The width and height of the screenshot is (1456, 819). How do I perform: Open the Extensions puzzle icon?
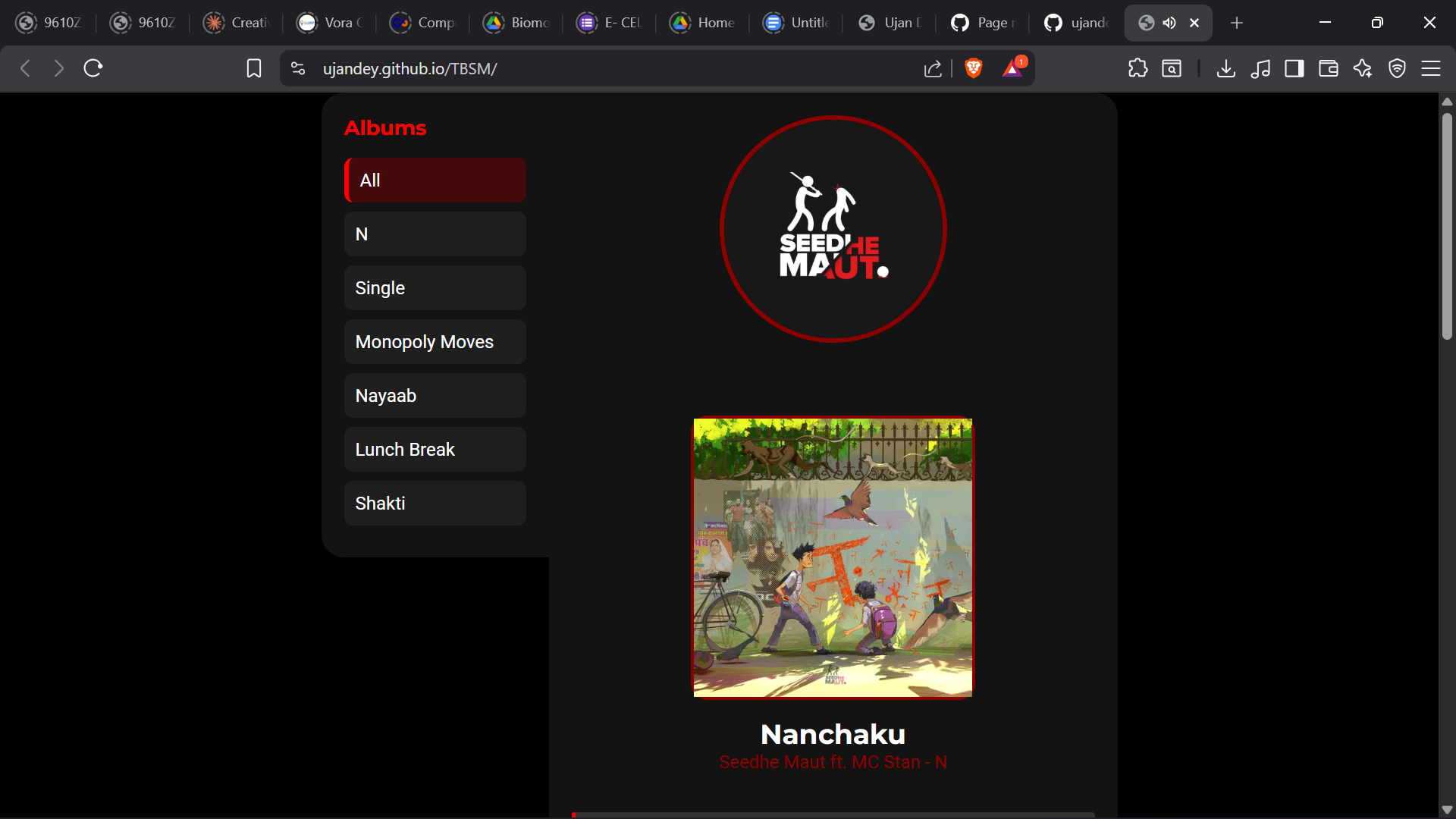coord(1137,68)
